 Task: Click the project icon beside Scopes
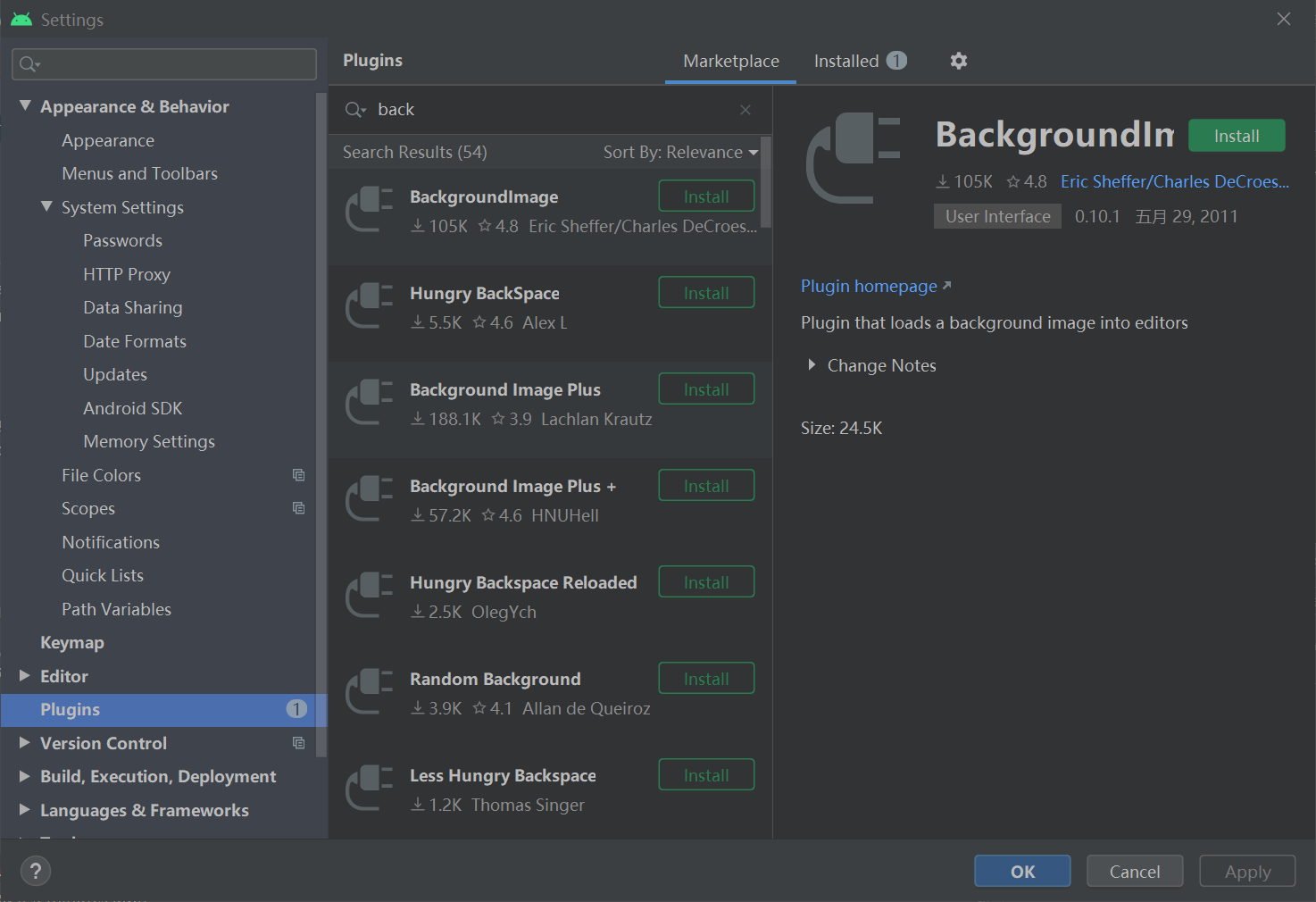(298, 507)
